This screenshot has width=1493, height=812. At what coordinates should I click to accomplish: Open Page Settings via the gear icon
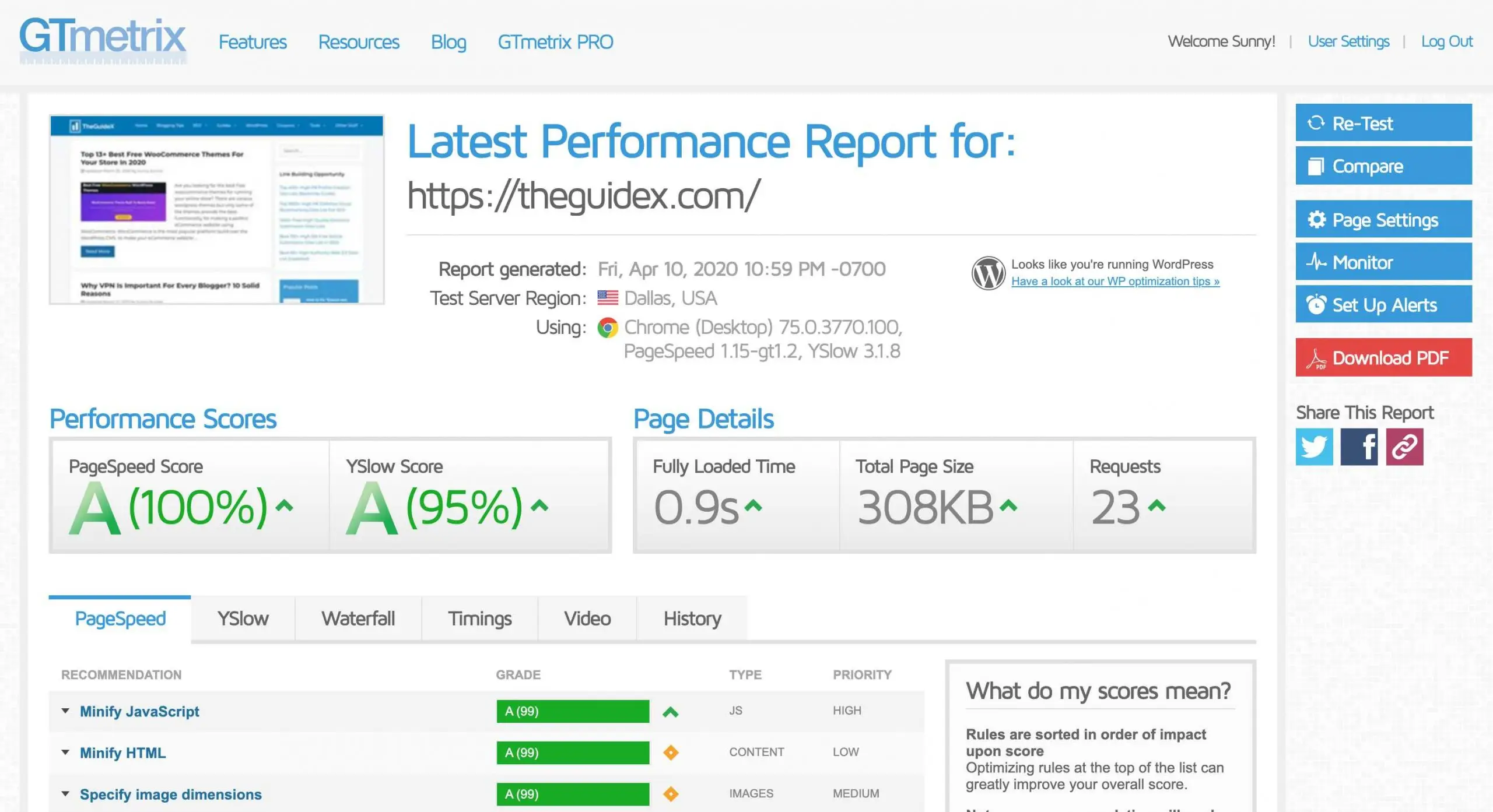click(x=1317, y=220)
